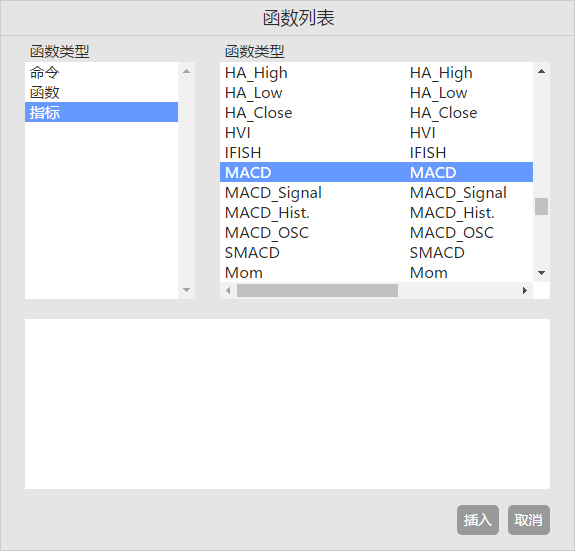Screen dimensions: 575x551
Task: Select the 命令 category
Action: (101, 72)
